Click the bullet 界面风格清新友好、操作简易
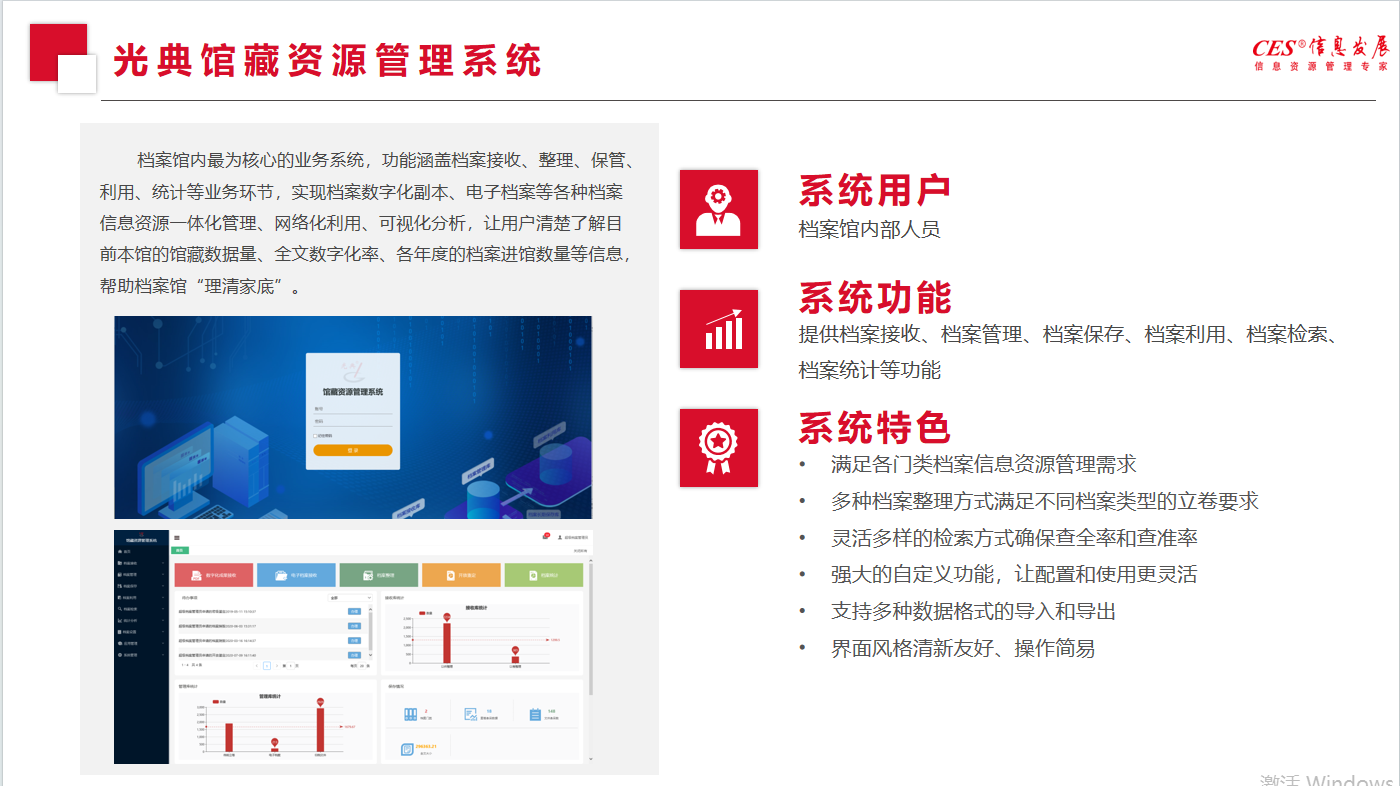 963,648
